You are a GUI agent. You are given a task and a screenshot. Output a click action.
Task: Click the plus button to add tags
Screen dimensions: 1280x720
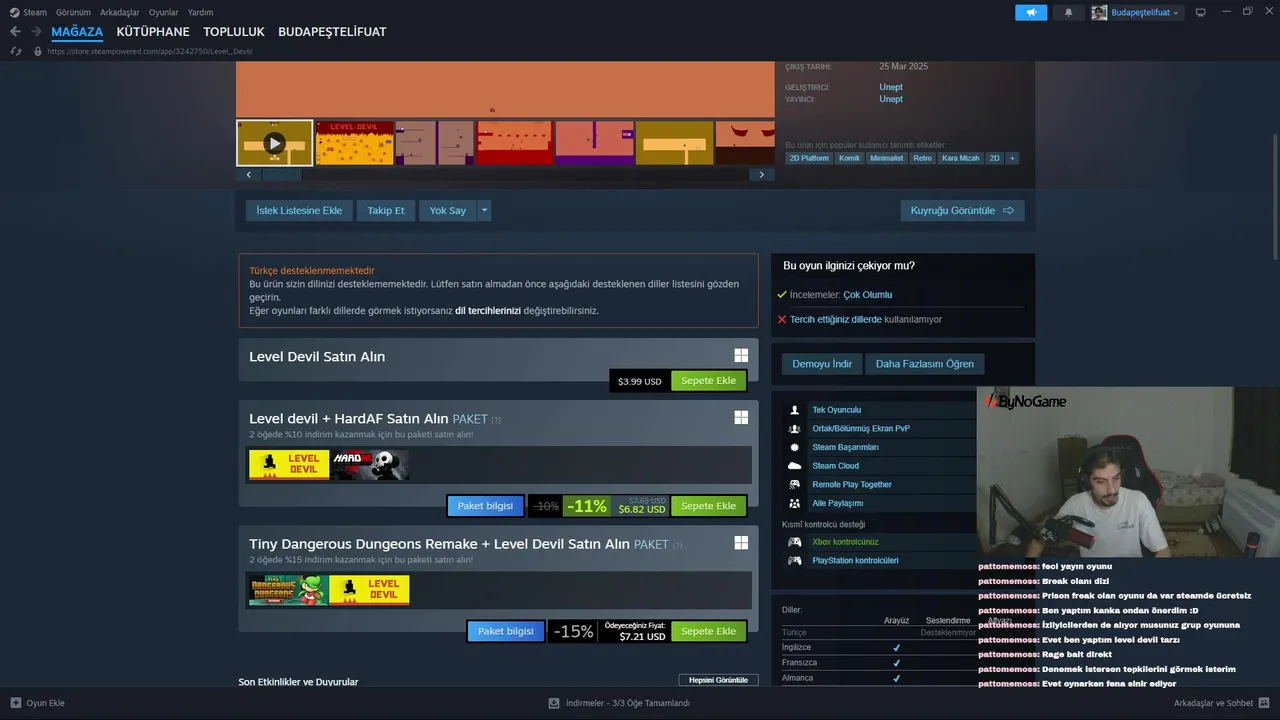coord(1012,158)
